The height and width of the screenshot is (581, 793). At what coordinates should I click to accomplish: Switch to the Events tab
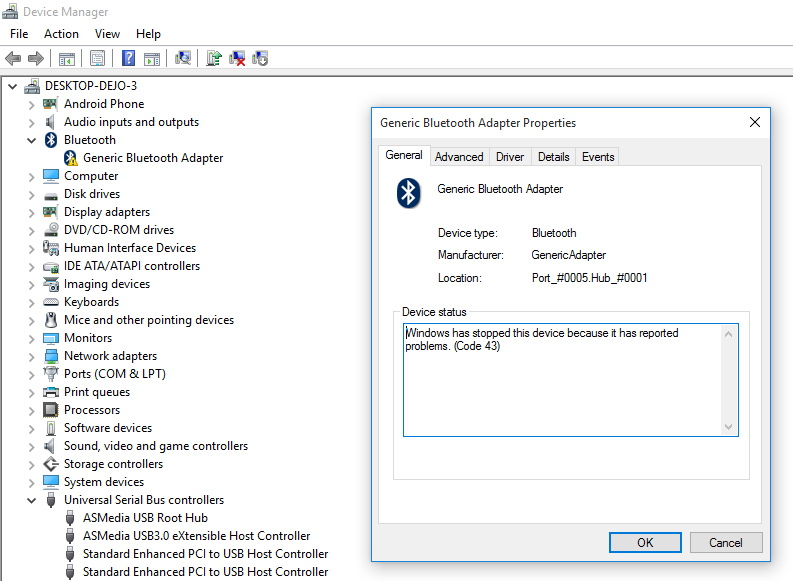tap(598, 157)
